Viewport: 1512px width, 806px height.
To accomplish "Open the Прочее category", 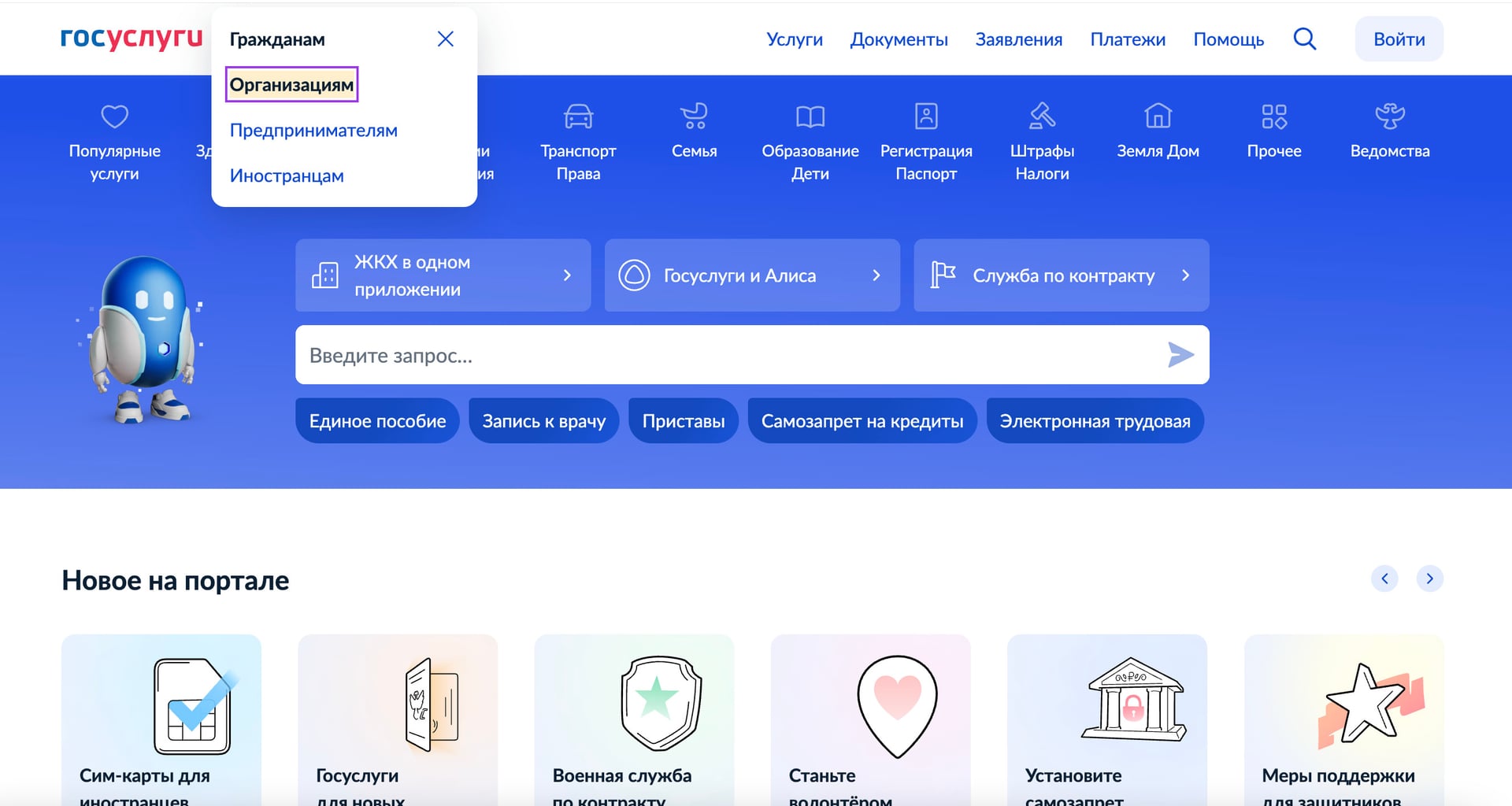I will point(1273,116).
